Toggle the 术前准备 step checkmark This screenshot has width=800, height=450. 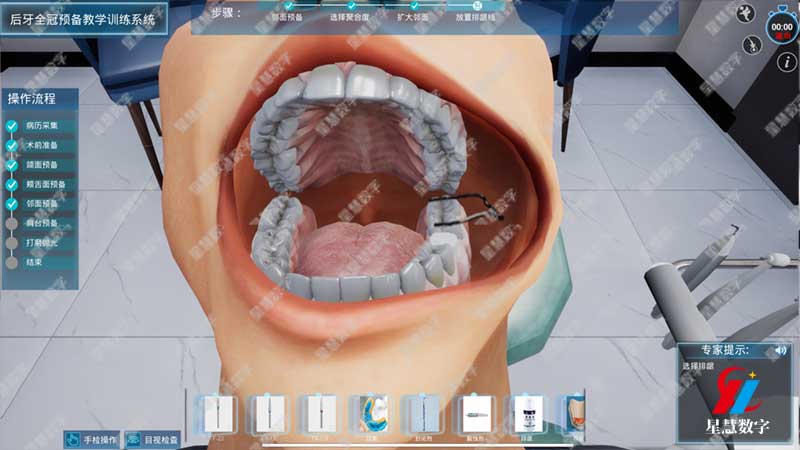click(x=12, y=146)
